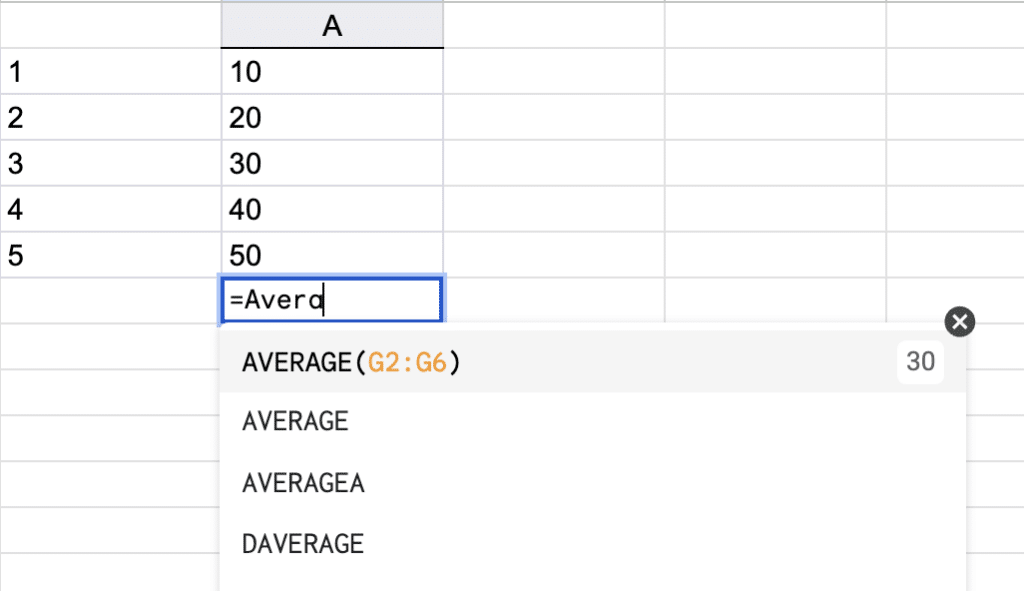This screenshot has width=1024, height=591.
Task: Click the formula input cell with =Avera
Action: click(x=332, y=300)
